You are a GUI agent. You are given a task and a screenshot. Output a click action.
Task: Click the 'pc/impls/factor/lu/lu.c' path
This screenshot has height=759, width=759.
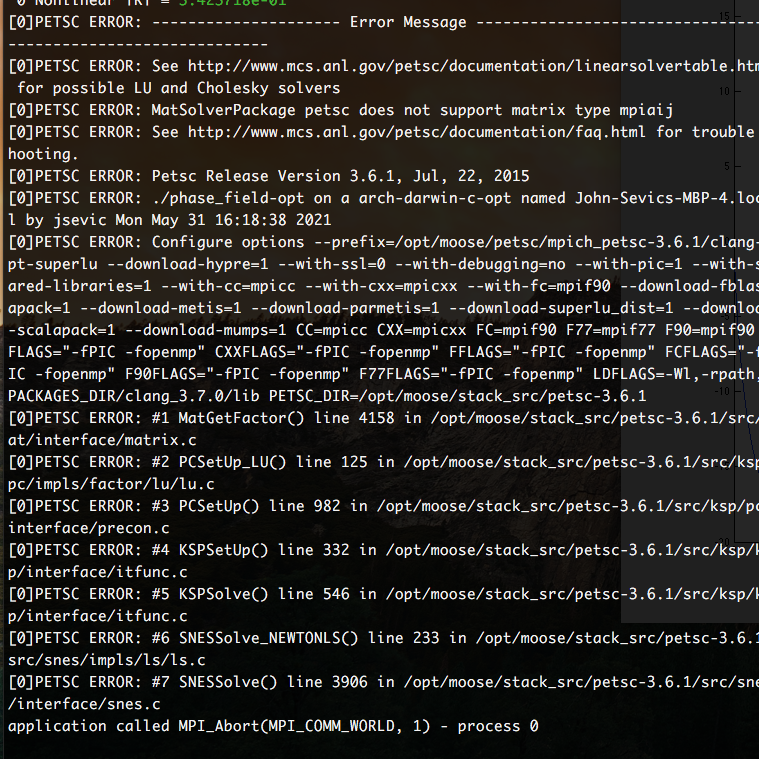point(111,485)
